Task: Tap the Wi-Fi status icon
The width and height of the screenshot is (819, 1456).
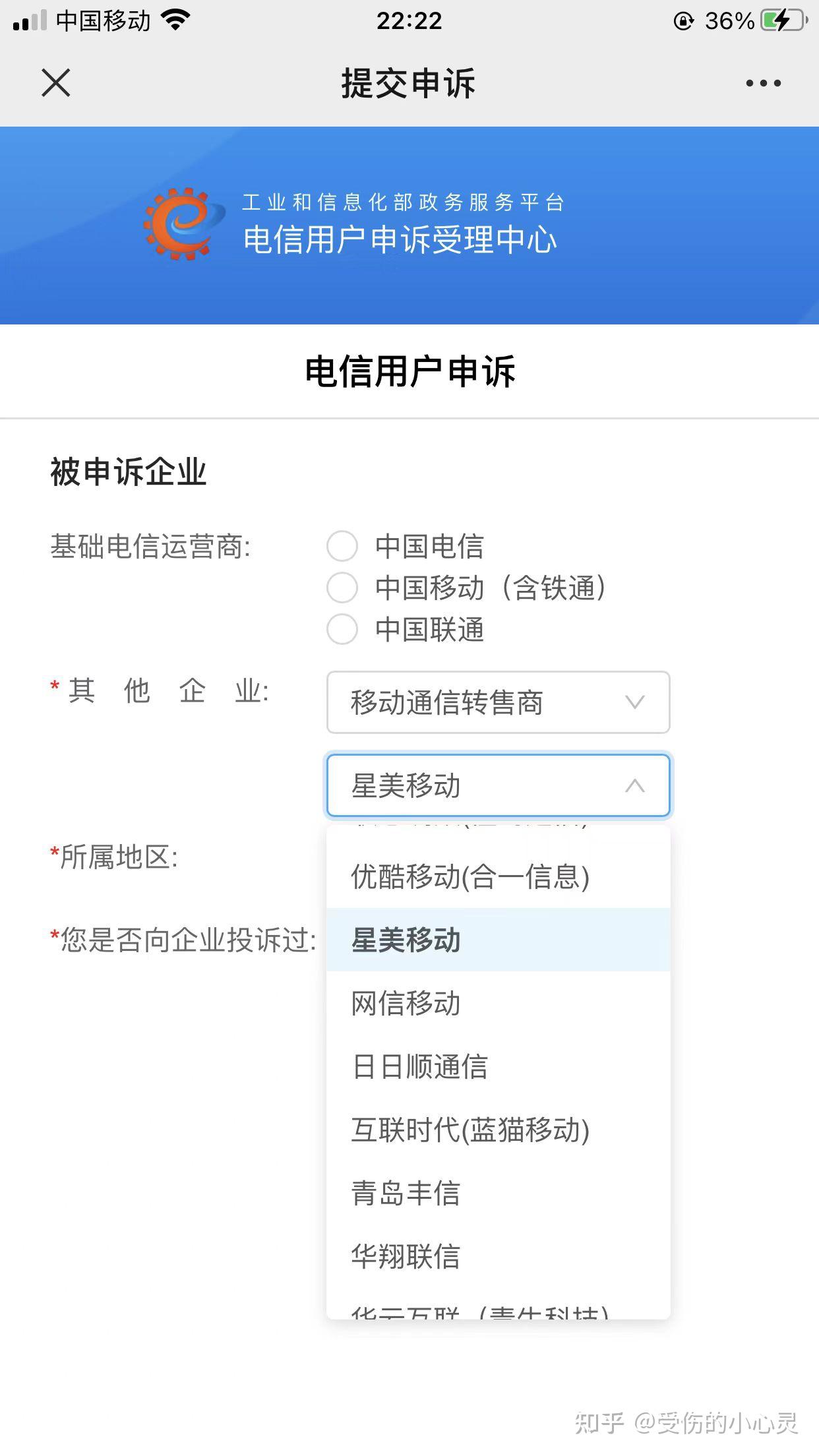Action: (175, 20)
